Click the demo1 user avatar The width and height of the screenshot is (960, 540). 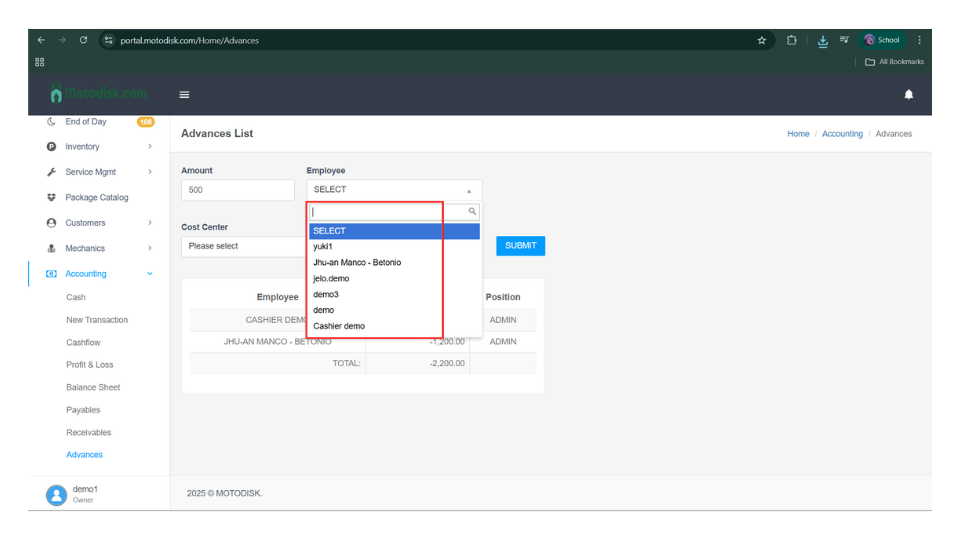pyautogui.click(x=56, y=494)
